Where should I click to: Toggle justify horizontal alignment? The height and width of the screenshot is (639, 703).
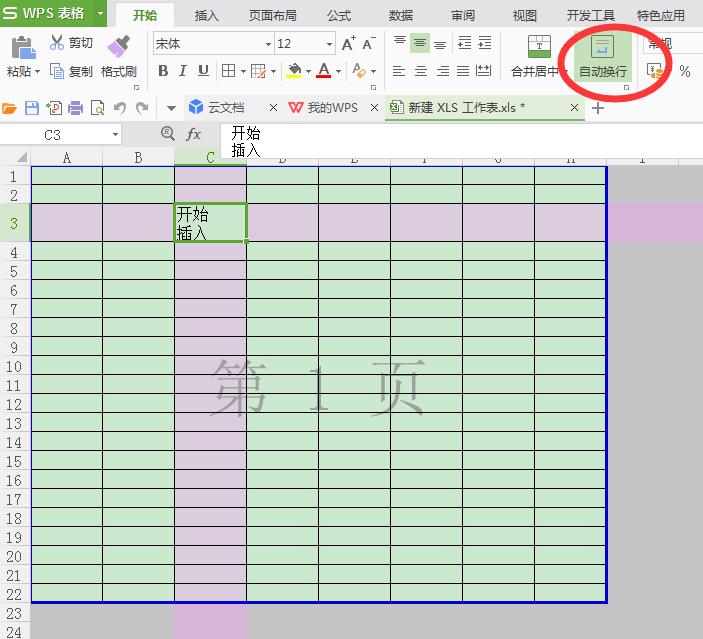[463, 71]
